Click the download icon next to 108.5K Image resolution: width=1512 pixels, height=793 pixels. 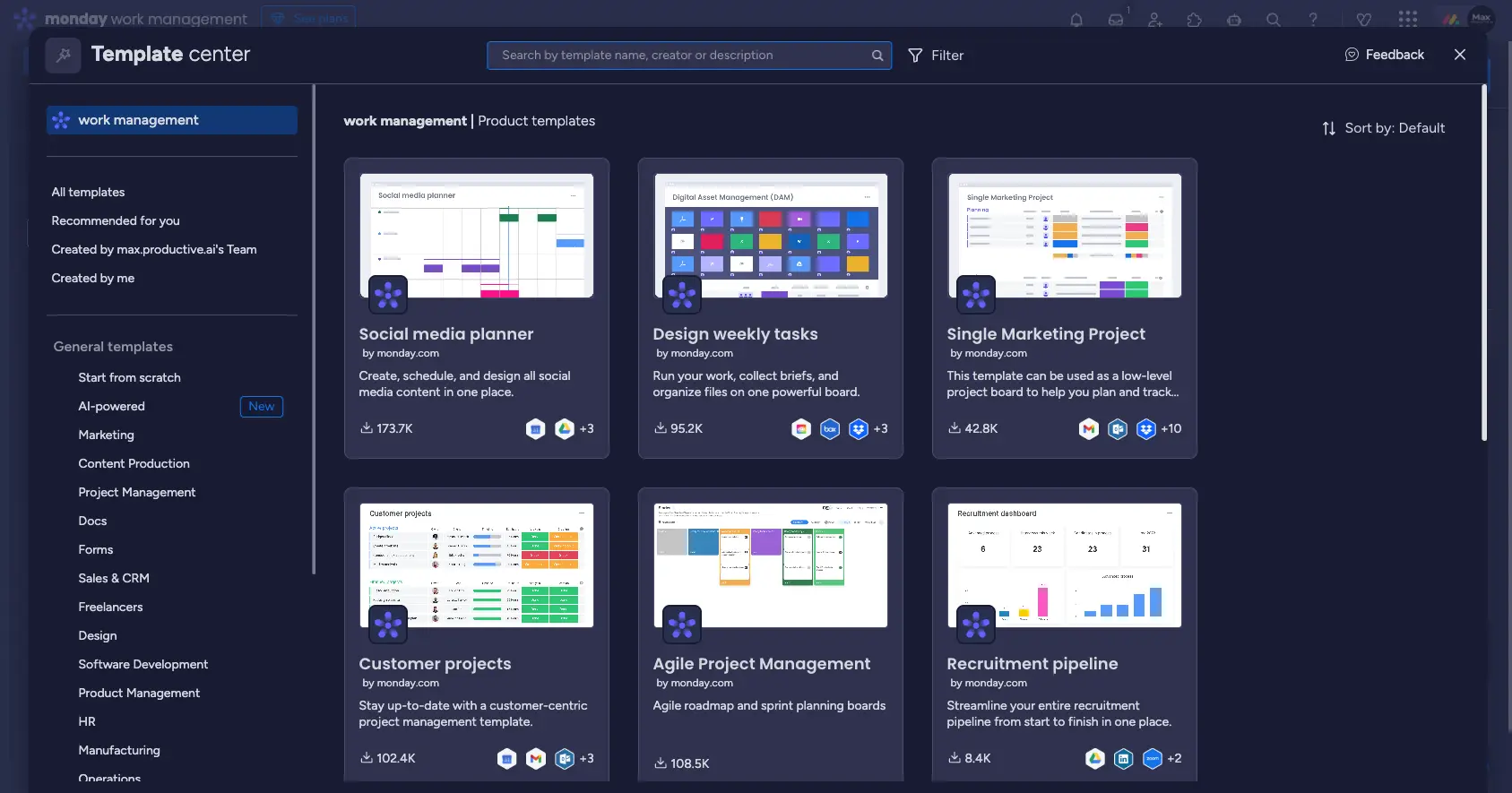point(661,763)
